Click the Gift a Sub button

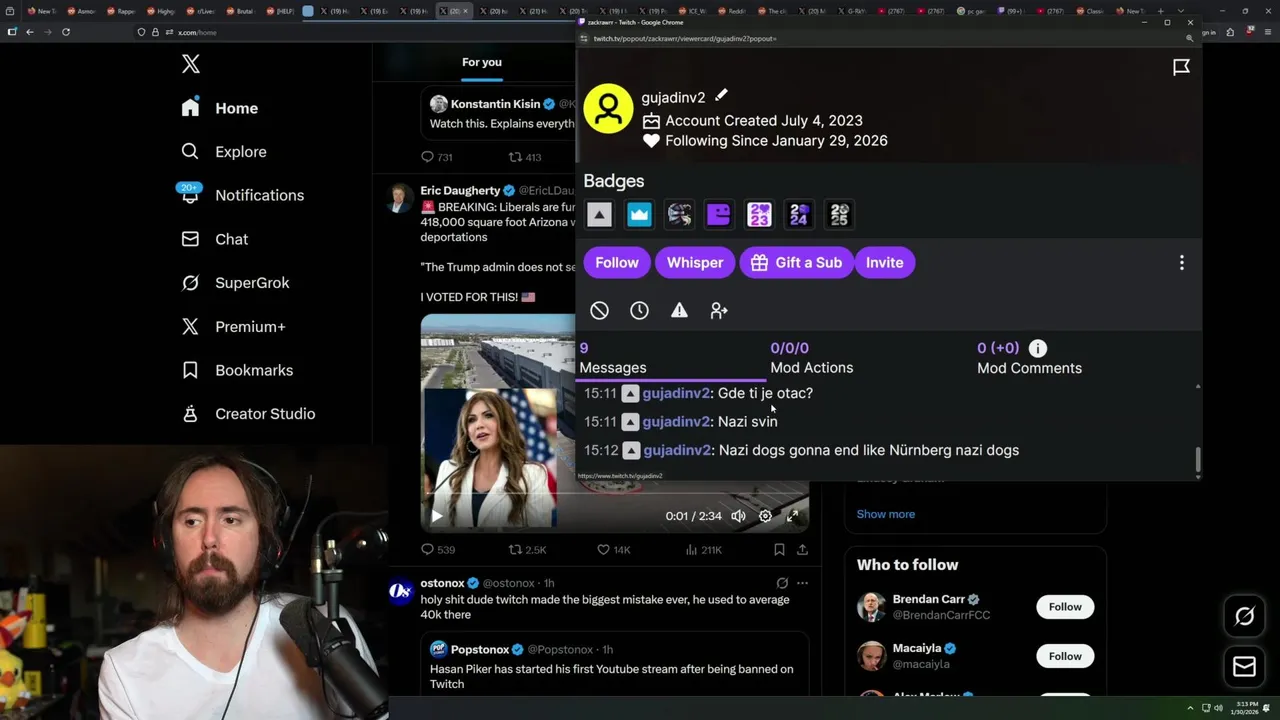[x=797, y=263]
